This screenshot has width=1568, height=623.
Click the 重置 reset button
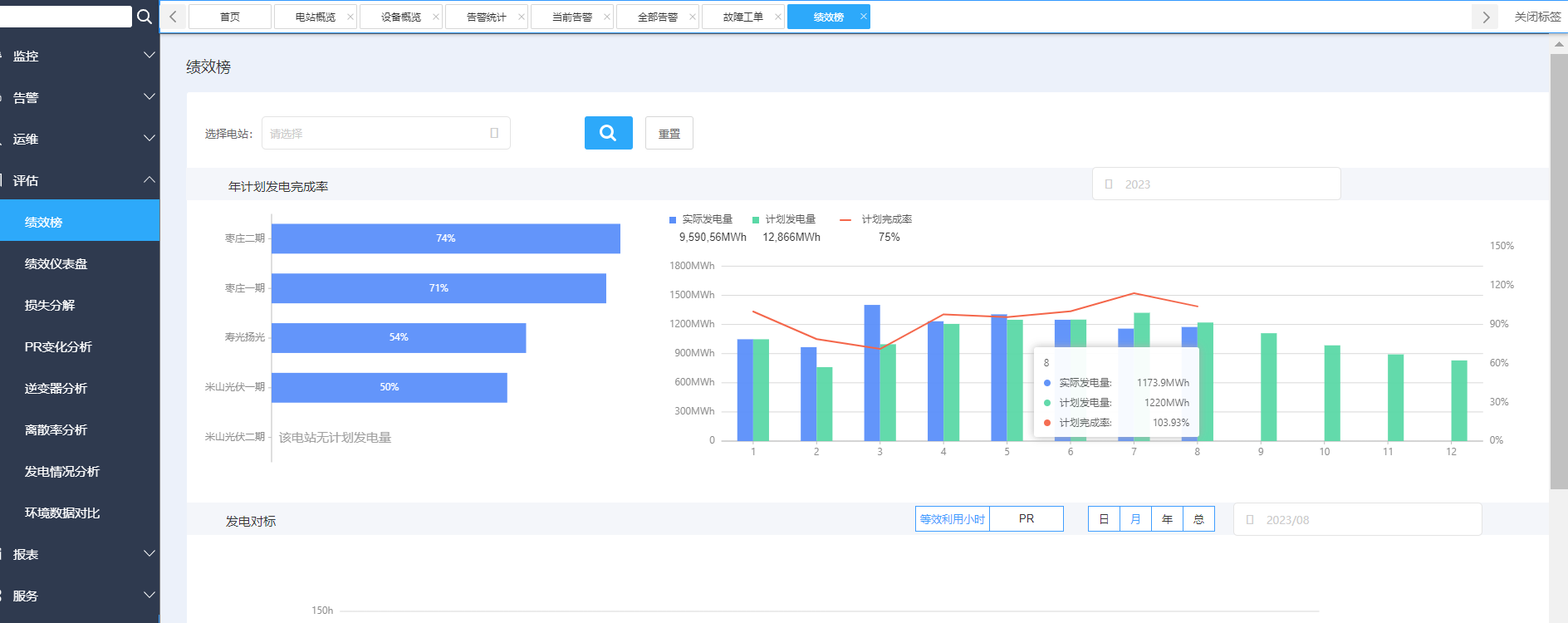click(669, 133)
